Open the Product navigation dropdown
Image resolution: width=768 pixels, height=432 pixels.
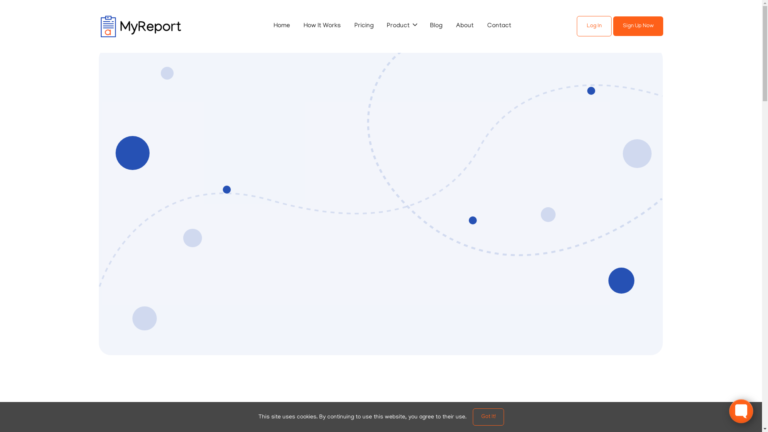[x=398, y=25]
